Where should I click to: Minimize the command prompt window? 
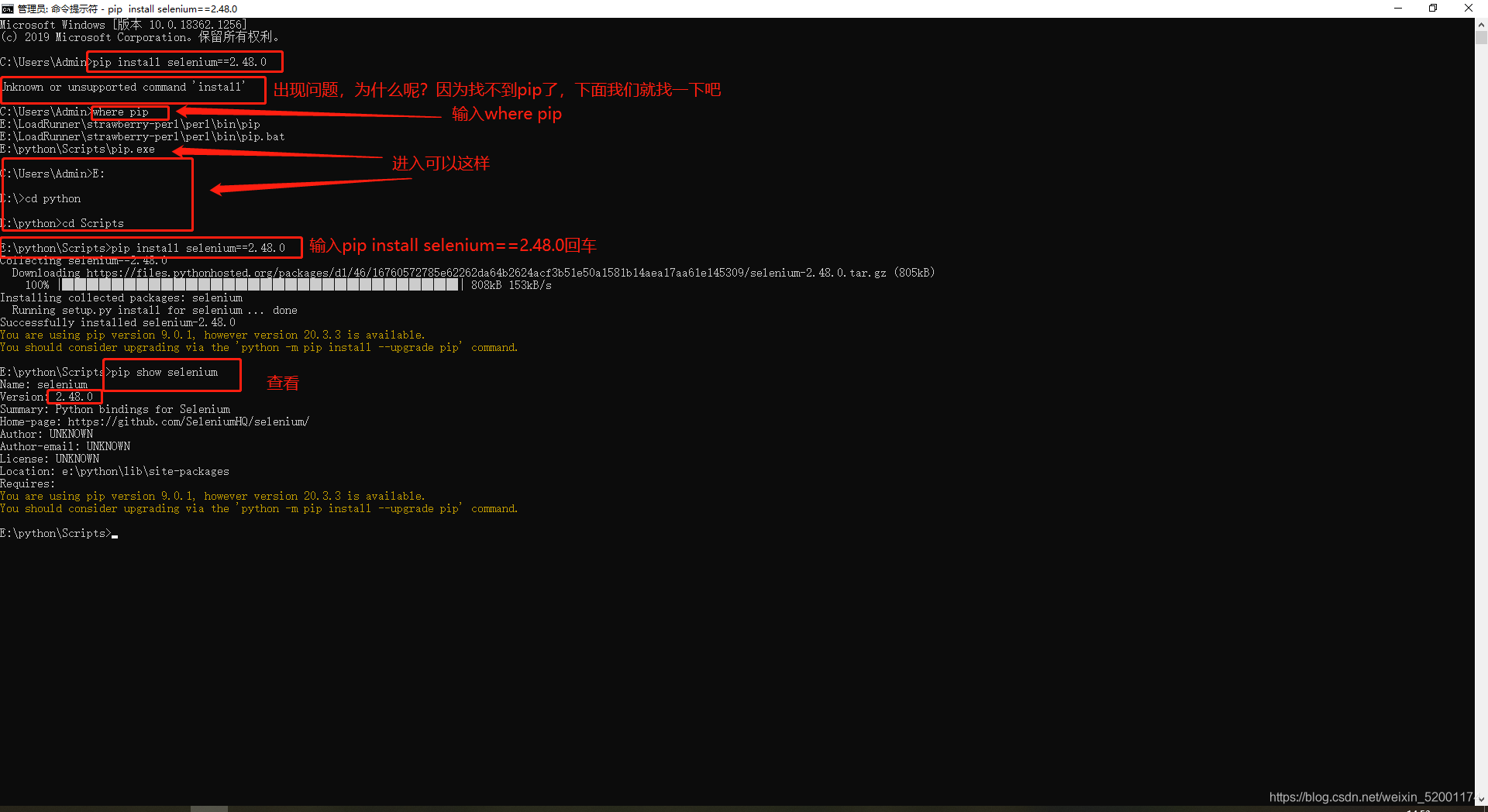click(1398, 9)
